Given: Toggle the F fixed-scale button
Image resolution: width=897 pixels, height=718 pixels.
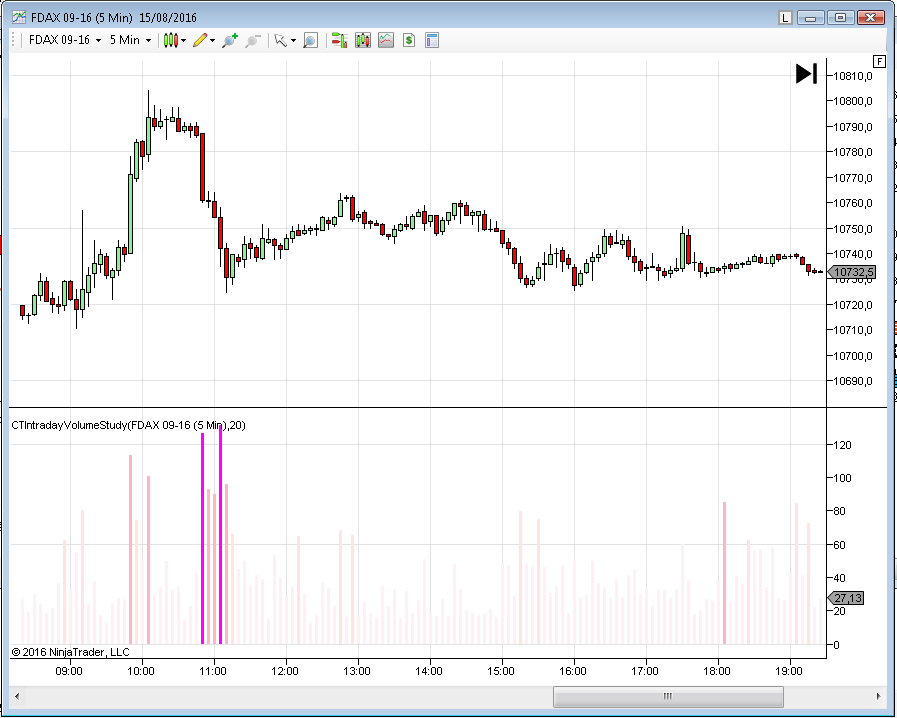Looking at the screenshot, I should click(878, 61).
